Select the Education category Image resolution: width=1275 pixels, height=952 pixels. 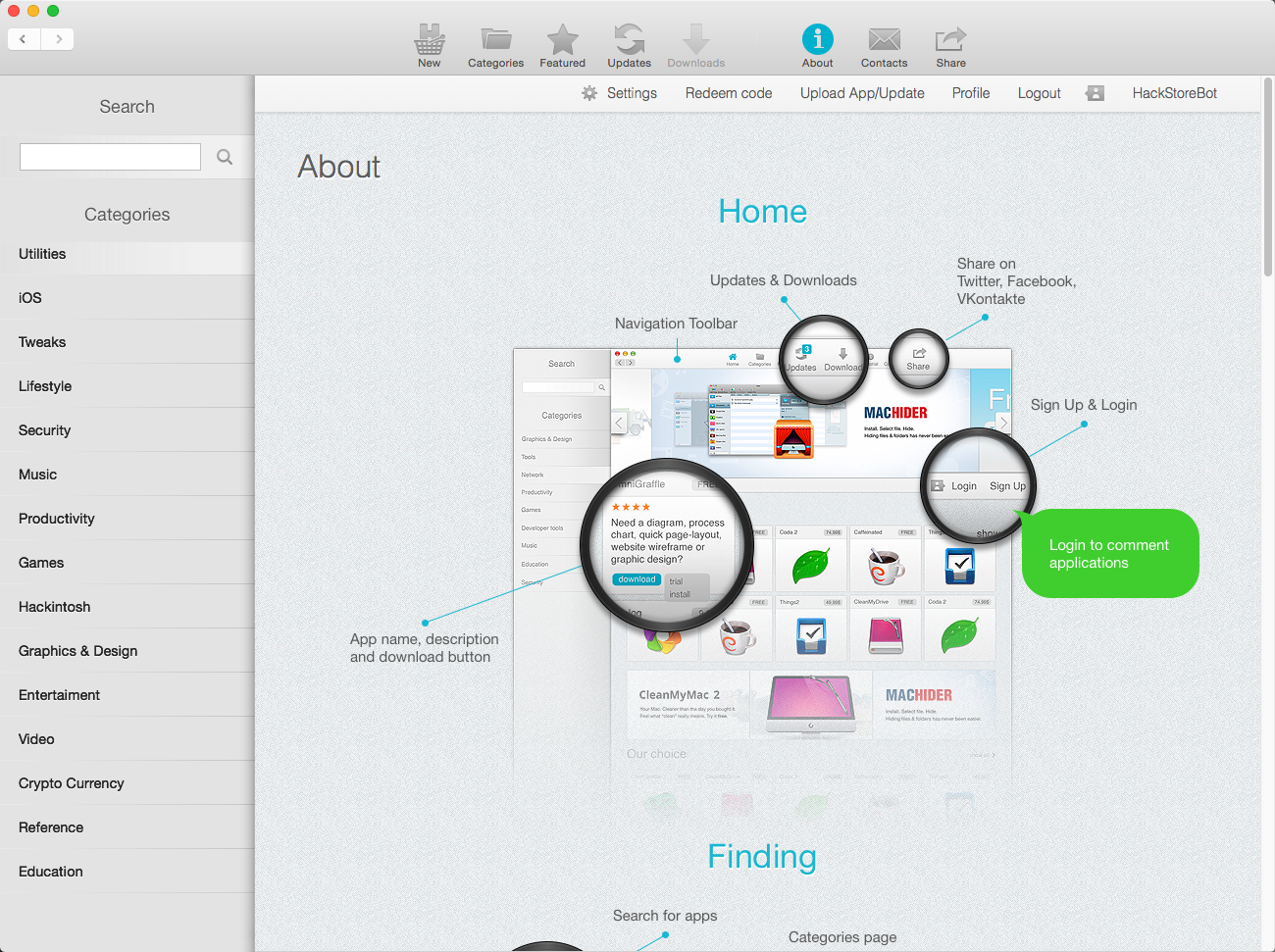click(x=127, y=872)
